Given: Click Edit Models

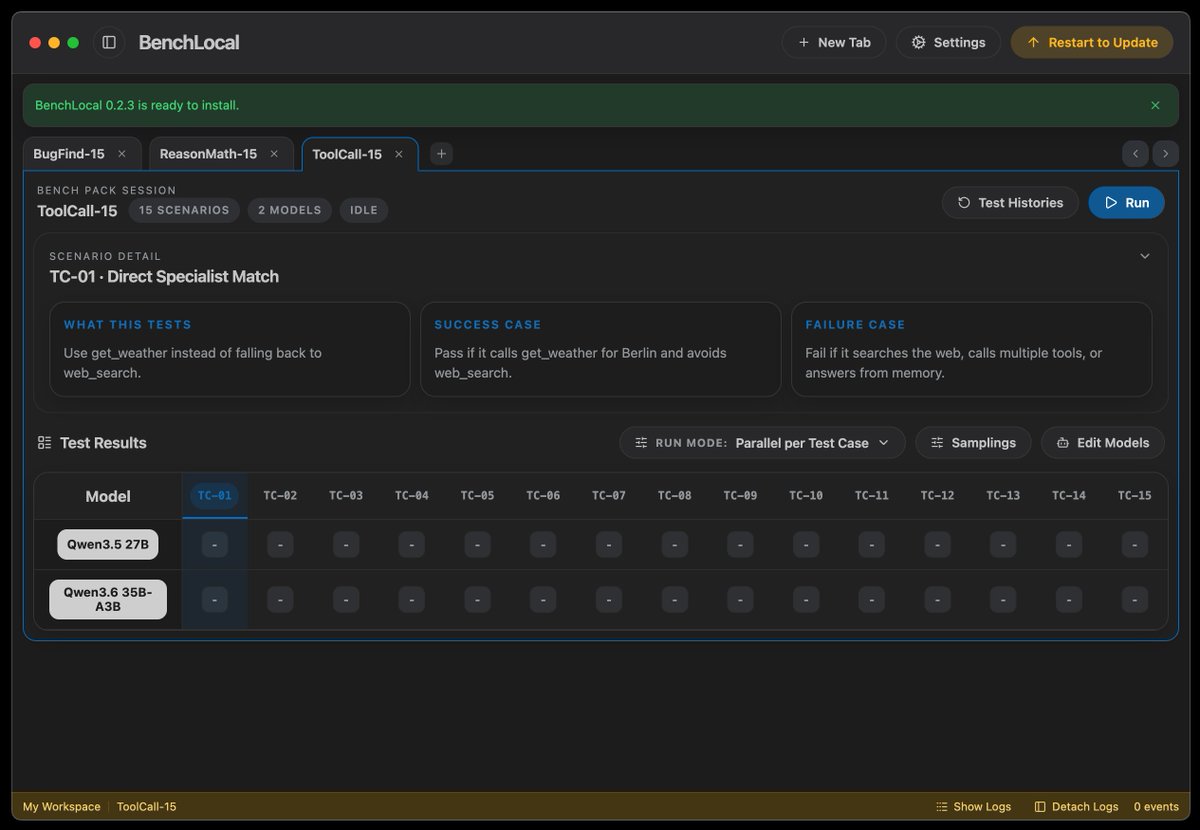Looking at the screenshot, I should 1103,442.
